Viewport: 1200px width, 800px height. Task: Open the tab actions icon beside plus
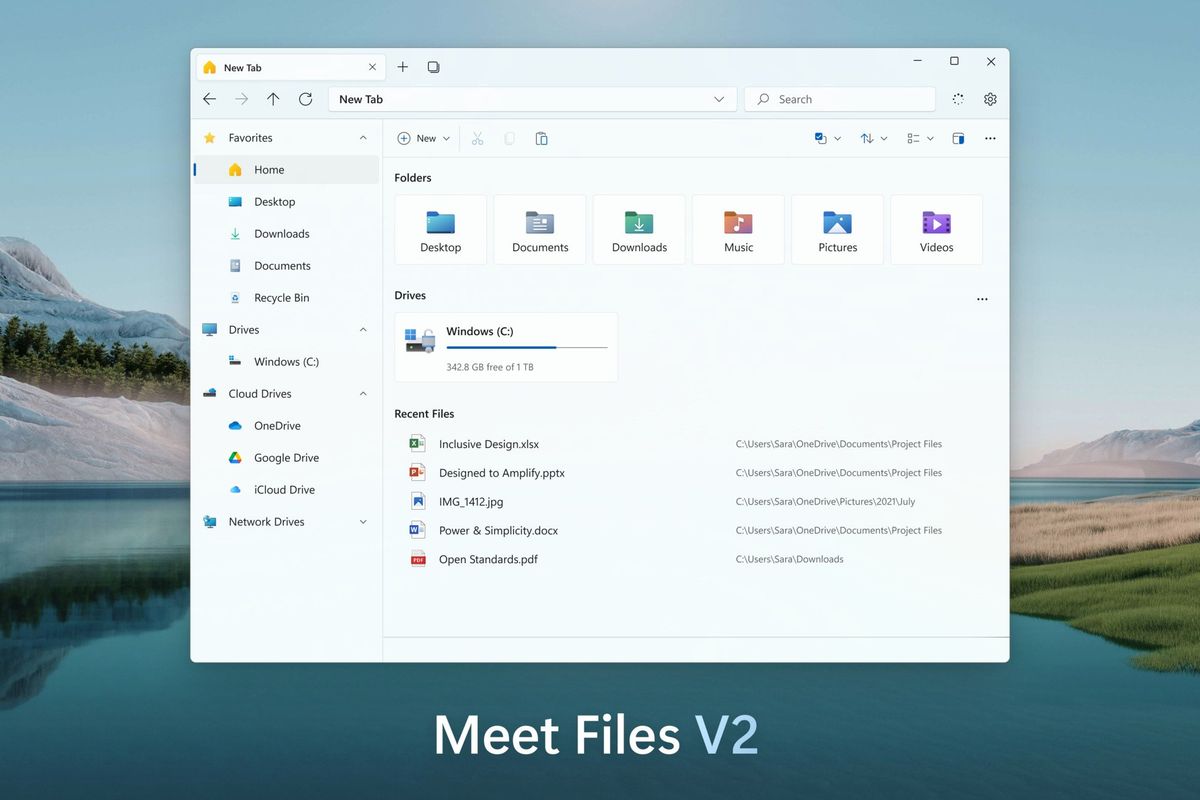(433, 67)
